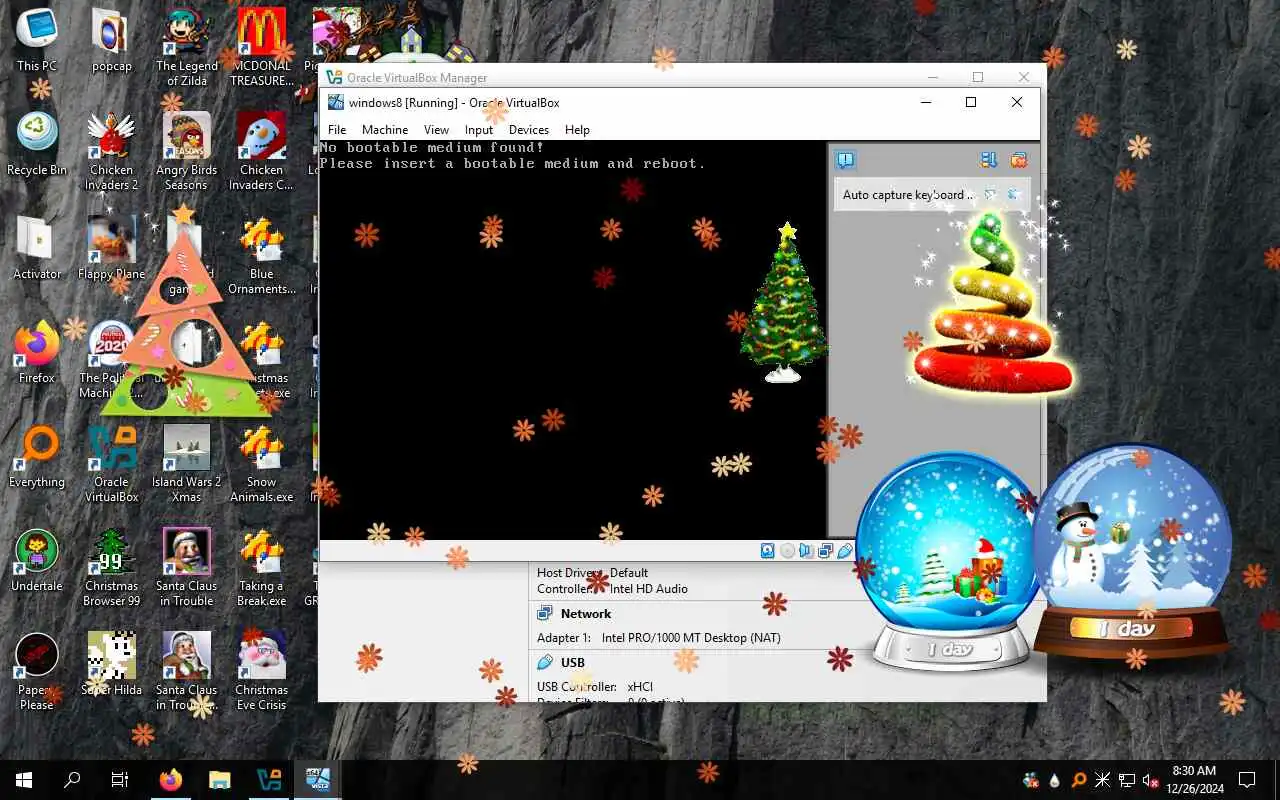Click the Auto capture keyboard notification
The height and width of the screenshot is (800, 1280).
932,195
